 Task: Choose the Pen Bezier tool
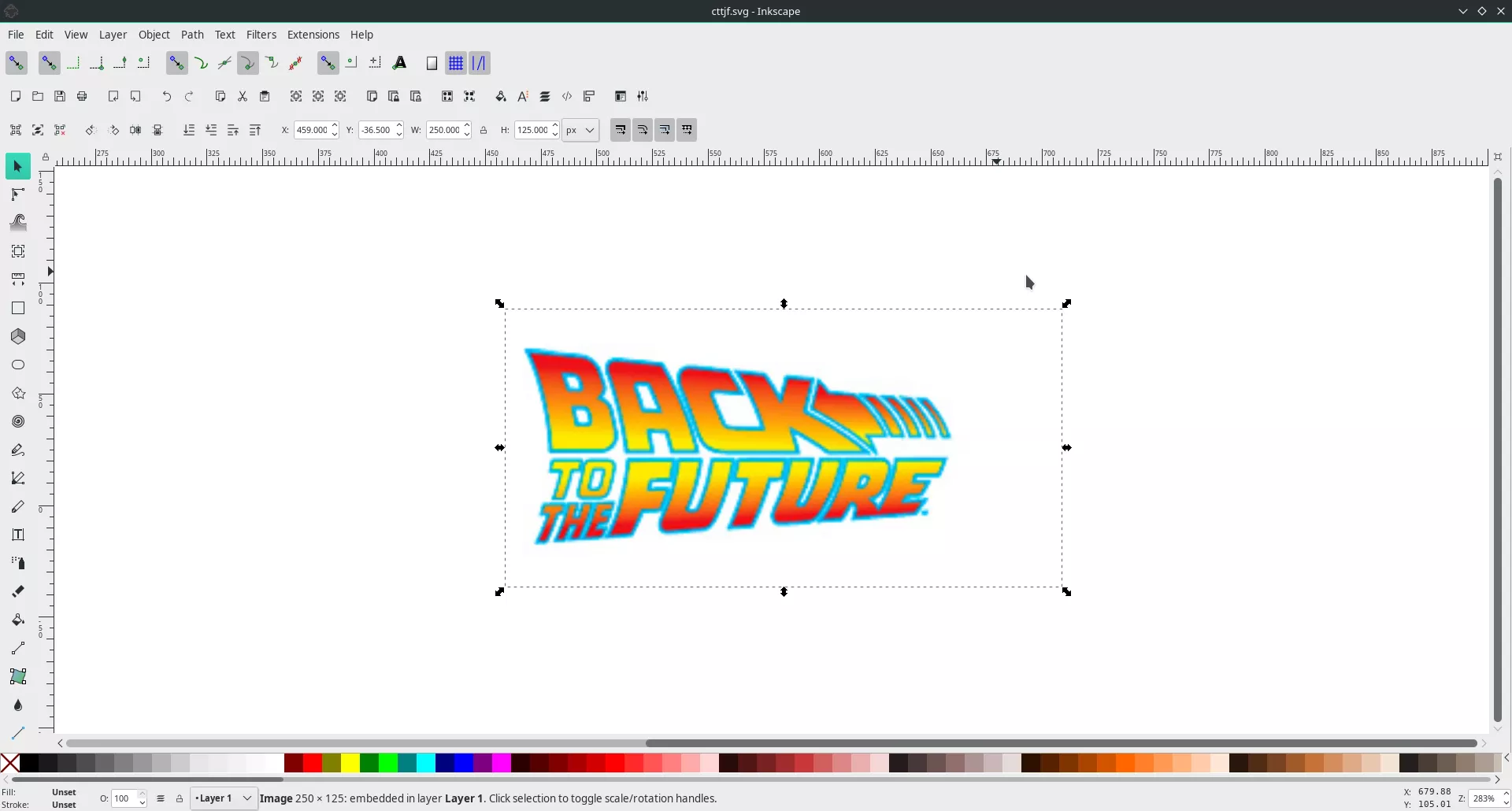point(18,478)
